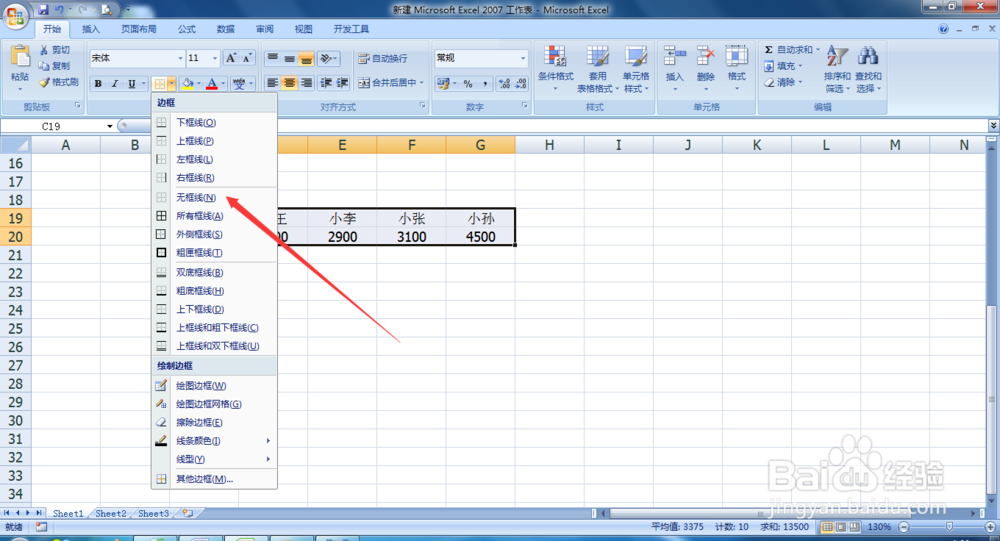The image size is (1000, 541).
Task: Click the fill color paint bucket icon
Action: click(188, 84)
